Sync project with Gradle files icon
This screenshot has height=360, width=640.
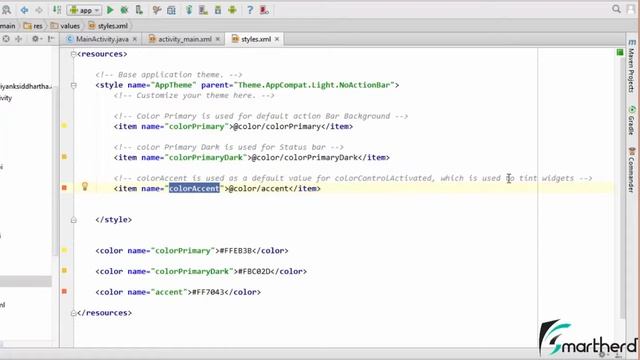click(189, 10)
